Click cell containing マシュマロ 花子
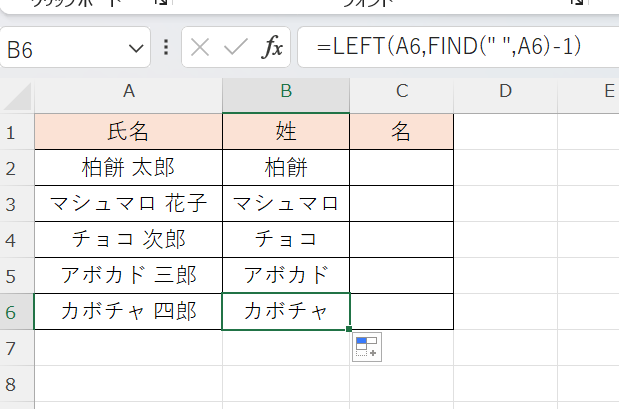This screenshot has height=409, width=619. coord(128,204)
